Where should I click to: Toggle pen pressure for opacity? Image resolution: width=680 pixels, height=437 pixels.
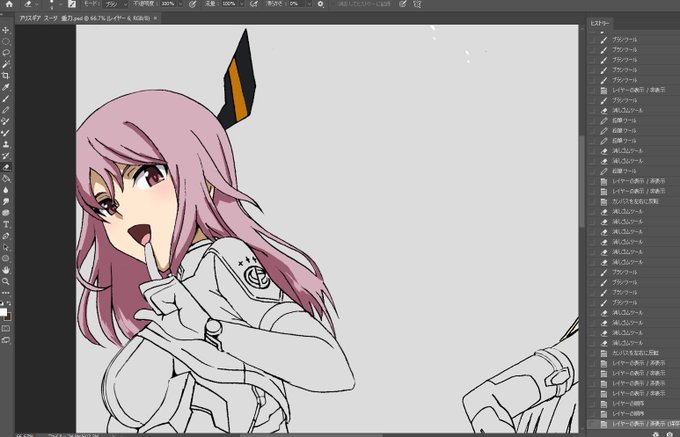(193, 4)
